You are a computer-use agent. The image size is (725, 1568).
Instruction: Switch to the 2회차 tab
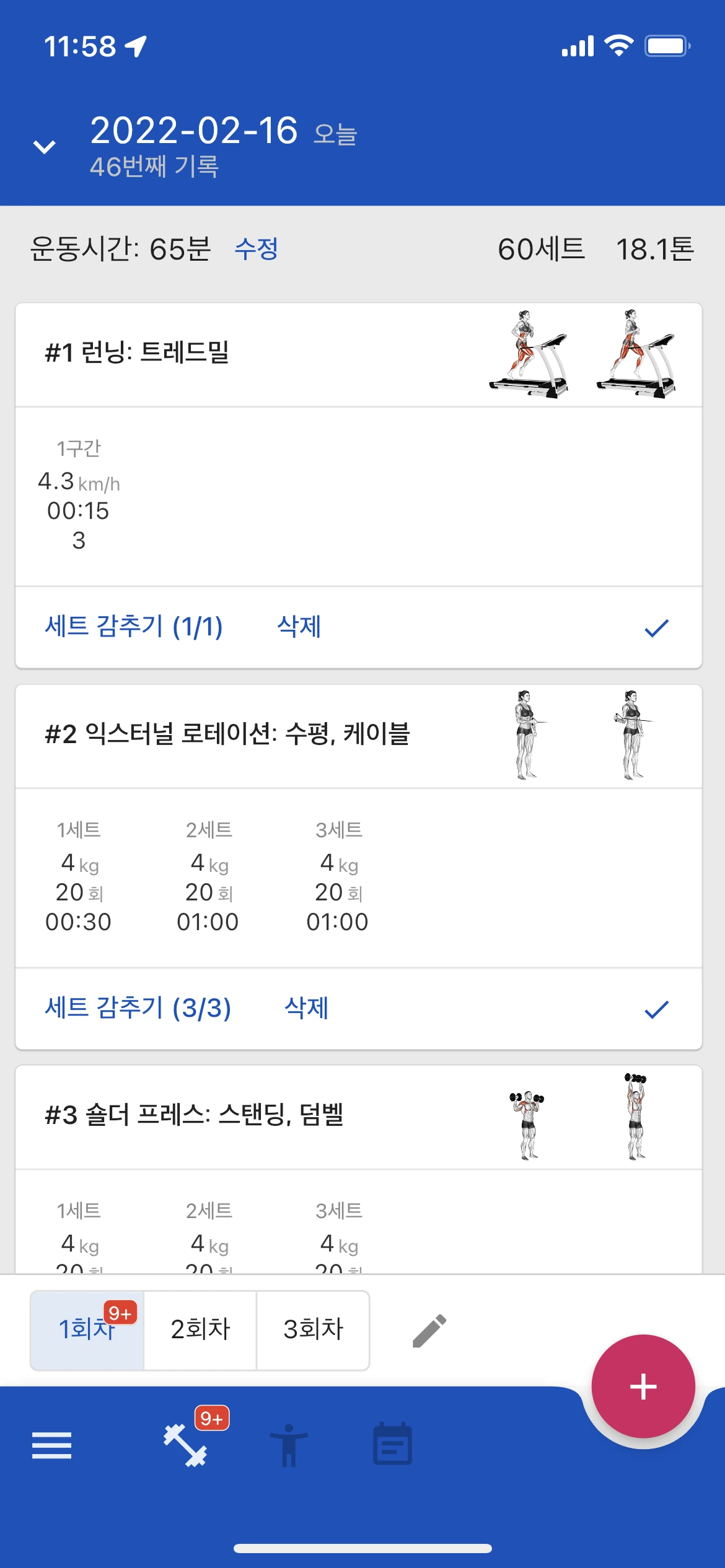click(x=200, y=1329)
